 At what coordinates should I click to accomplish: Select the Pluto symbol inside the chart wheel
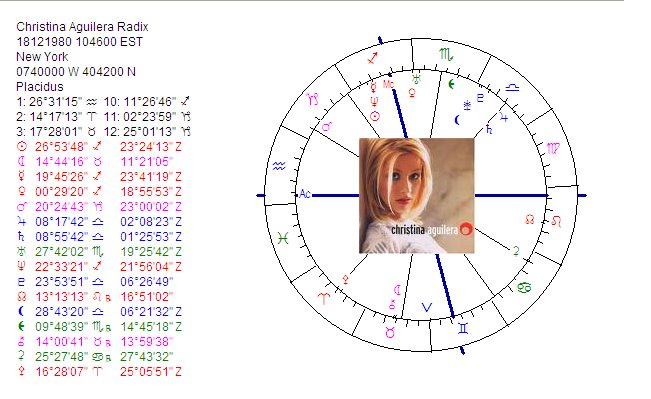point(480,98)
